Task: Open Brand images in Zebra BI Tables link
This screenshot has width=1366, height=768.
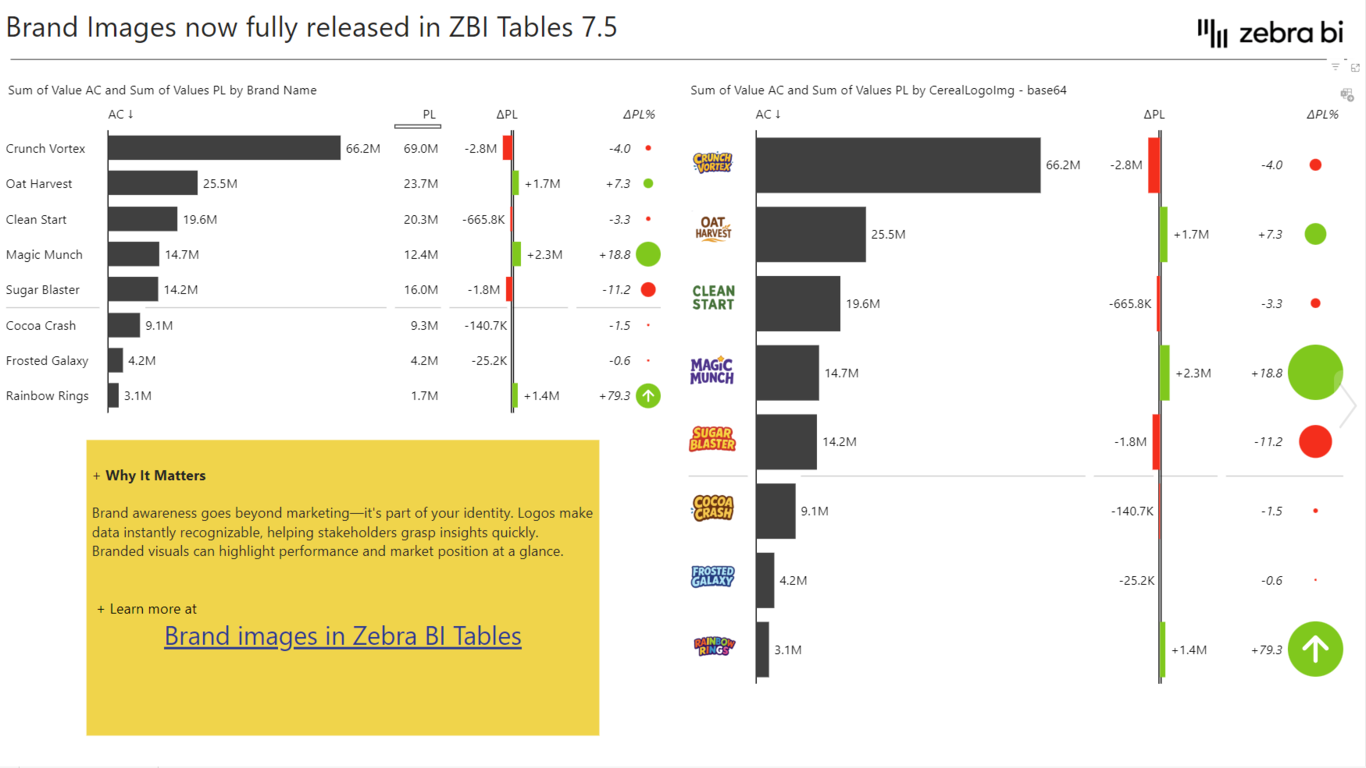Action: (343, 636)
